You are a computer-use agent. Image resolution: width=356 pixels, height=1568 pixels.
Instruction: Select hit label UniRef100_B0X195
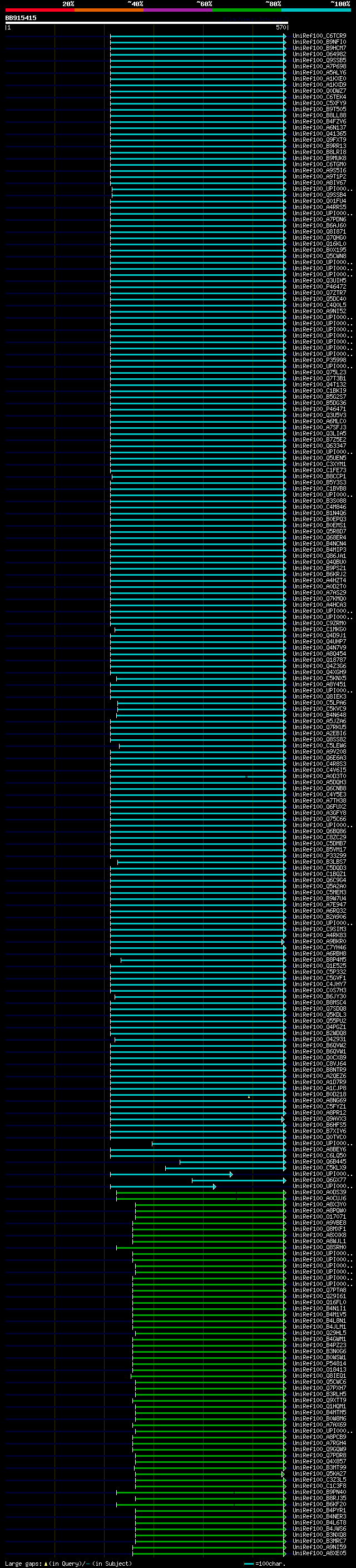(x=319, y=250)
